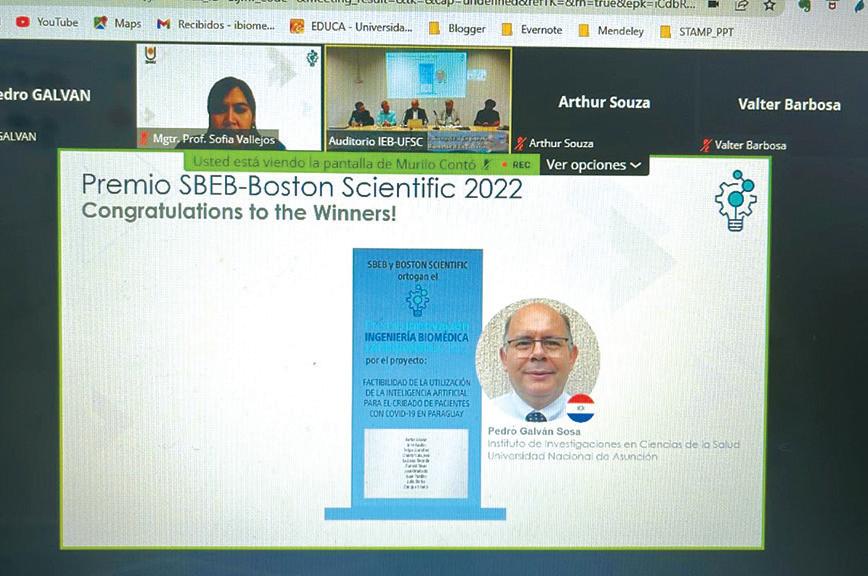Click INGENIERÍA BIOMÉDICA text on plaque
Image resolution: width=868 pixels, height=576 pixels.
(x=416, y=337)
